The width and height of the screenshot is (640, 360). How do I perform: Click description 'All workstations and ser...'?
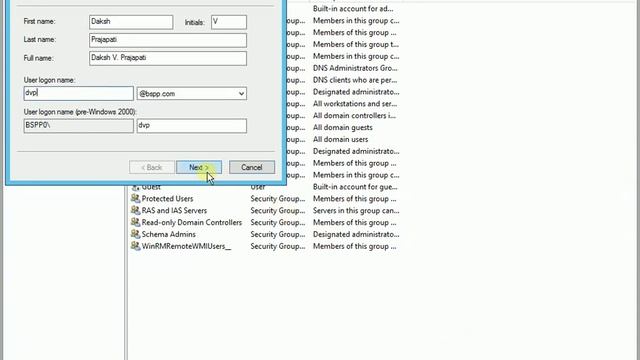355,104
